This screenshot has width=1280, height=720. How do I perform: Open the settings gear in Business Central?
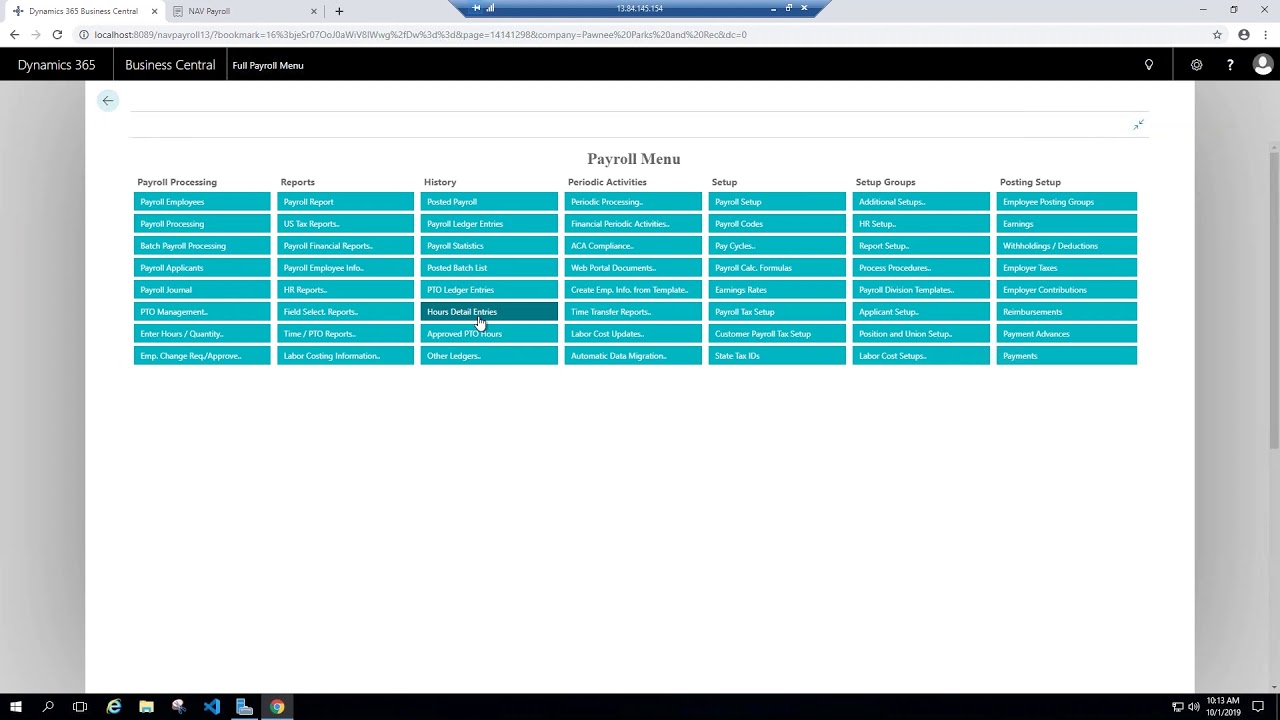pyautogui.click(x=1196, y=65)
